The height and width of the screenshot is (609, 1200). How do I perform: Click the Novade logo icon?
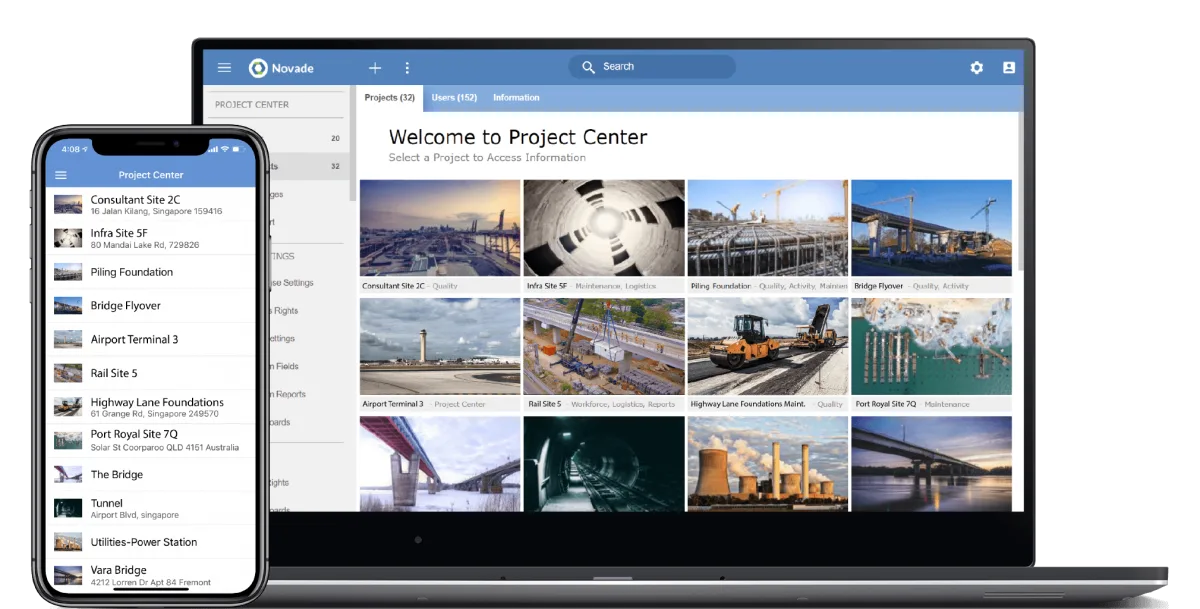coord(256,68)
